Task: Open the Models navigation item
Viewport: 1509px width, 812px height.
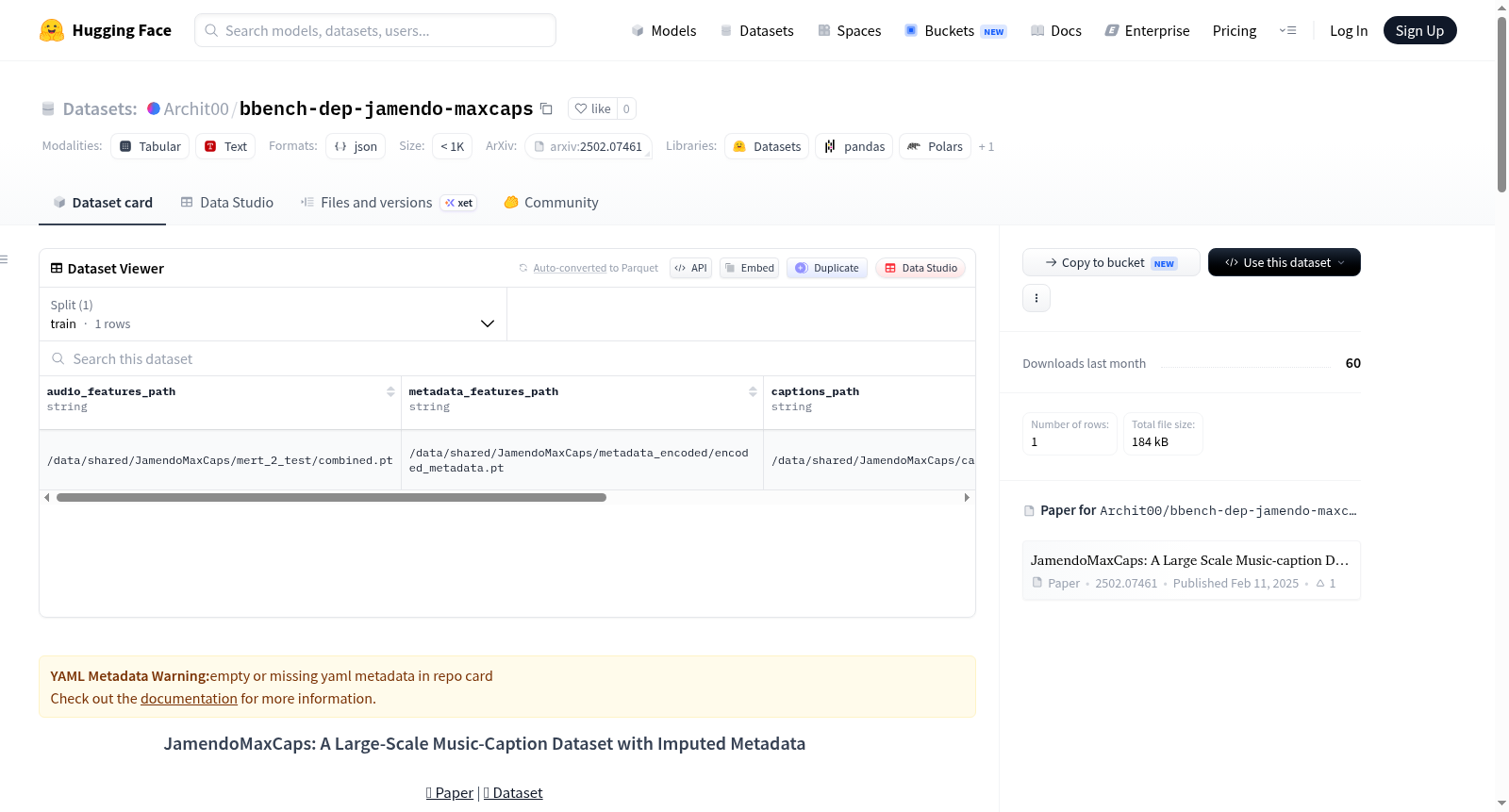Action: pyautogui.click(x=664, y=30)
